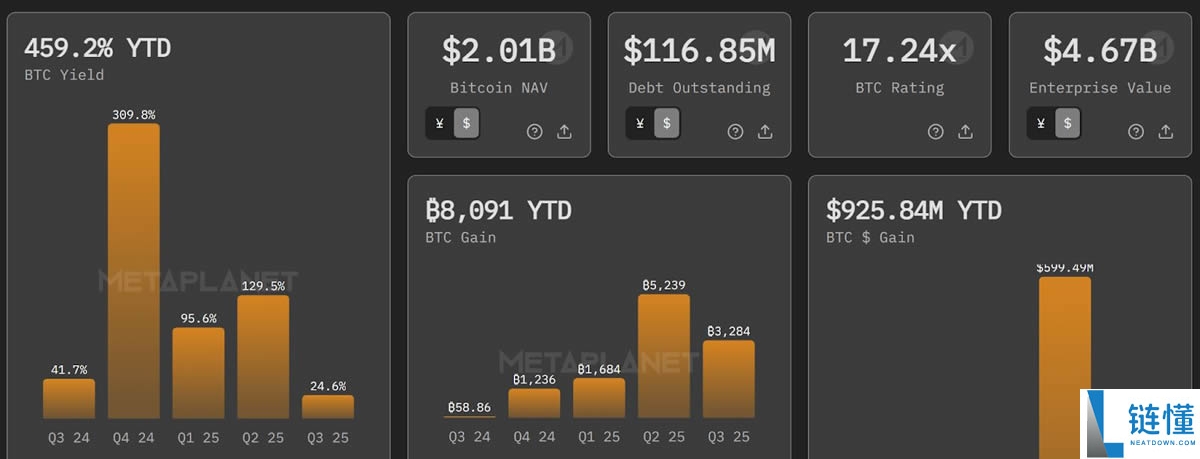Switch Enterprise Value to yen

click(x=1041, y=123)
